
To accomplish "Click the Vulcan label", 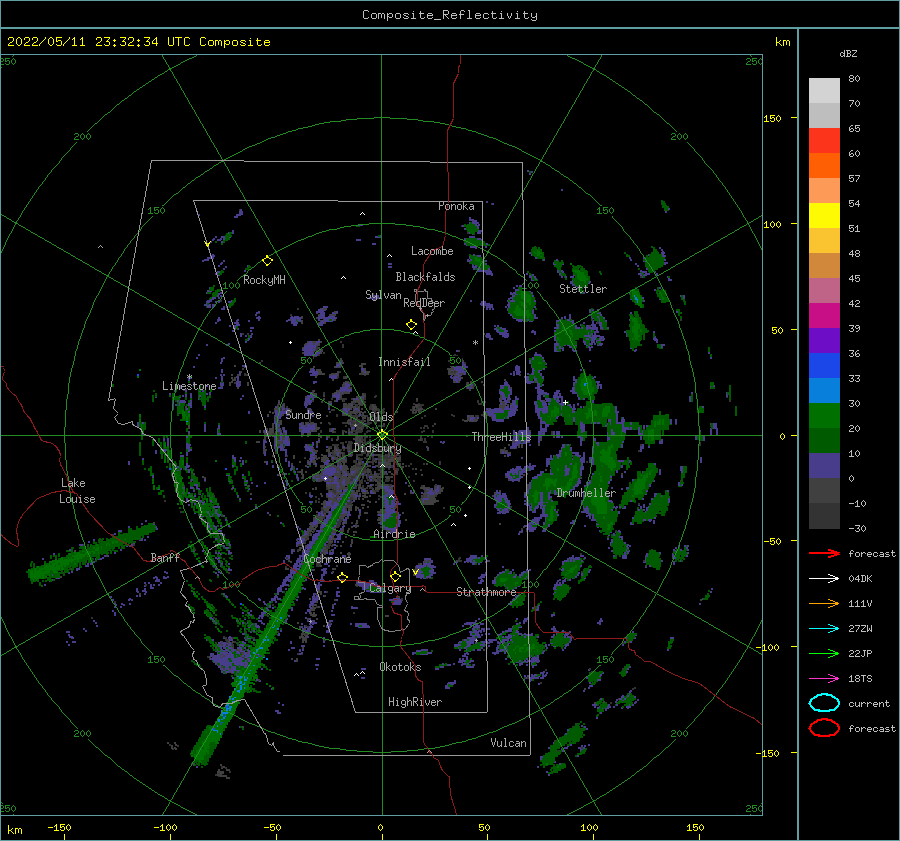I will coord(508,743).
